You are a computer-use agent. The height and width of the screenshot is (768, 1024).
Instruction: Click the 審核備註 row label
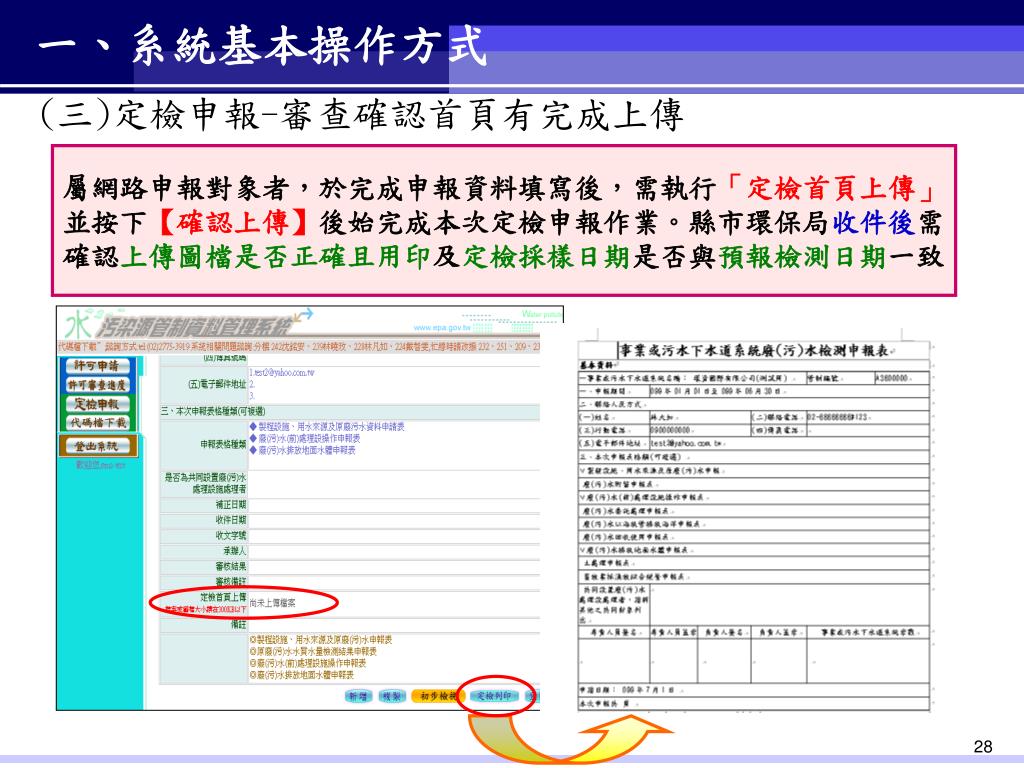231,581
